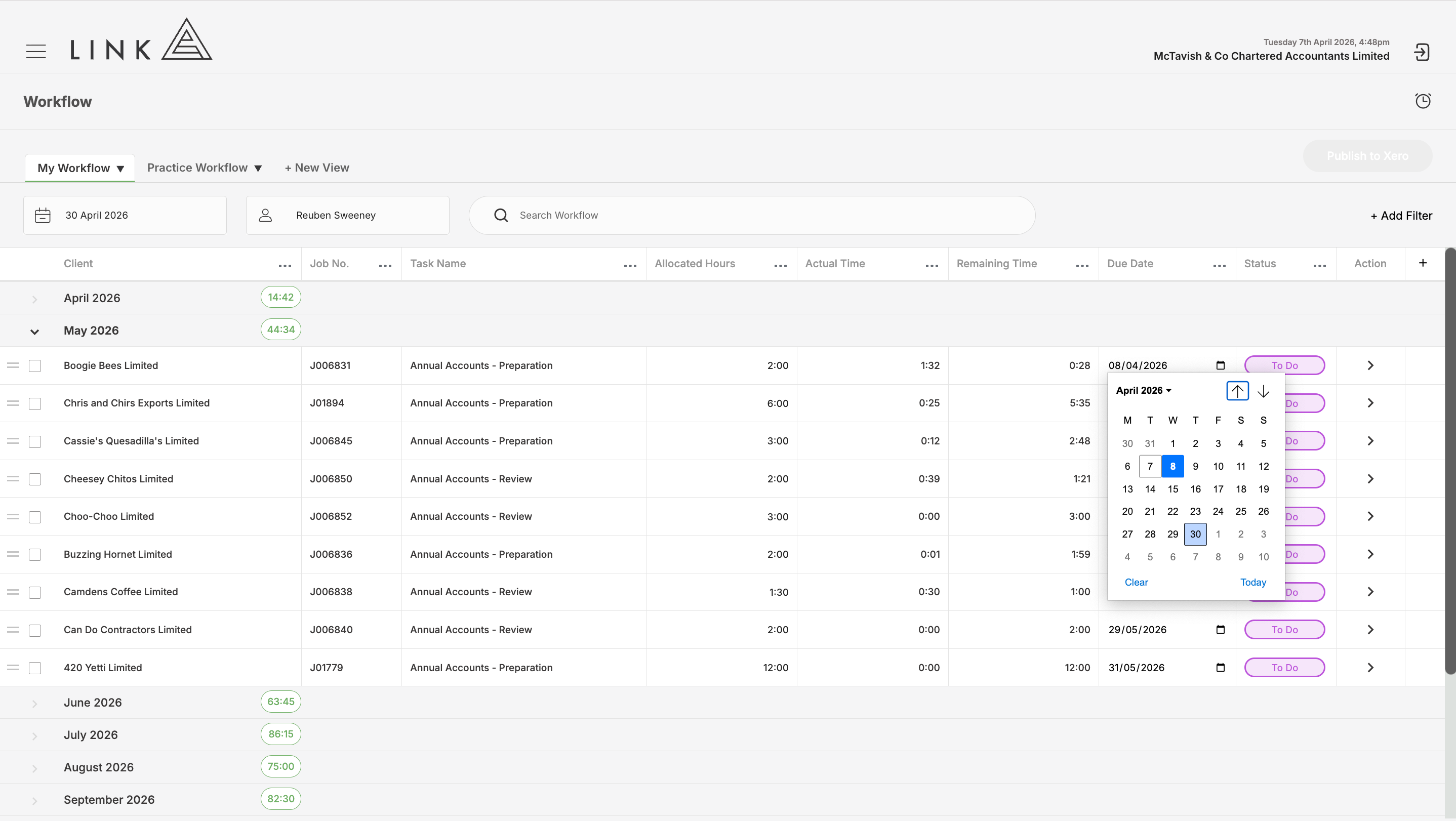Click Clear in the date picker
1456x821 pixels.
click(1136, 582)
